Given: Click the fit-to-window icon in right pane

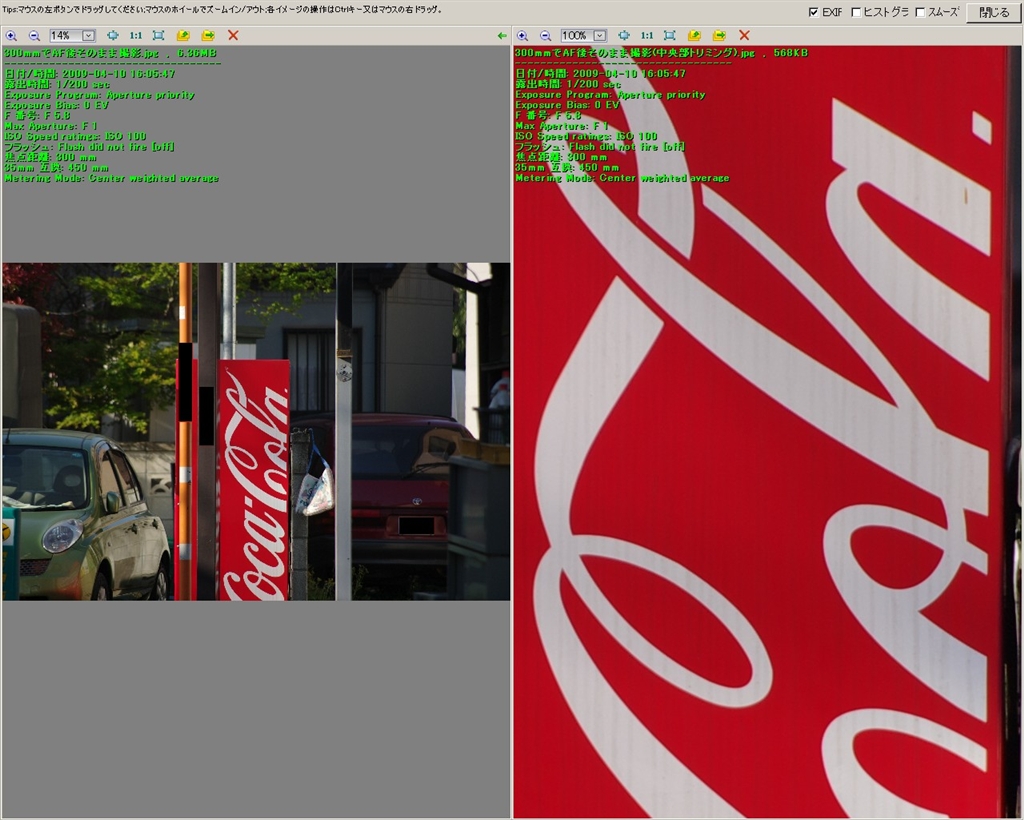Looking at the screenshot, I should (624, 36).
